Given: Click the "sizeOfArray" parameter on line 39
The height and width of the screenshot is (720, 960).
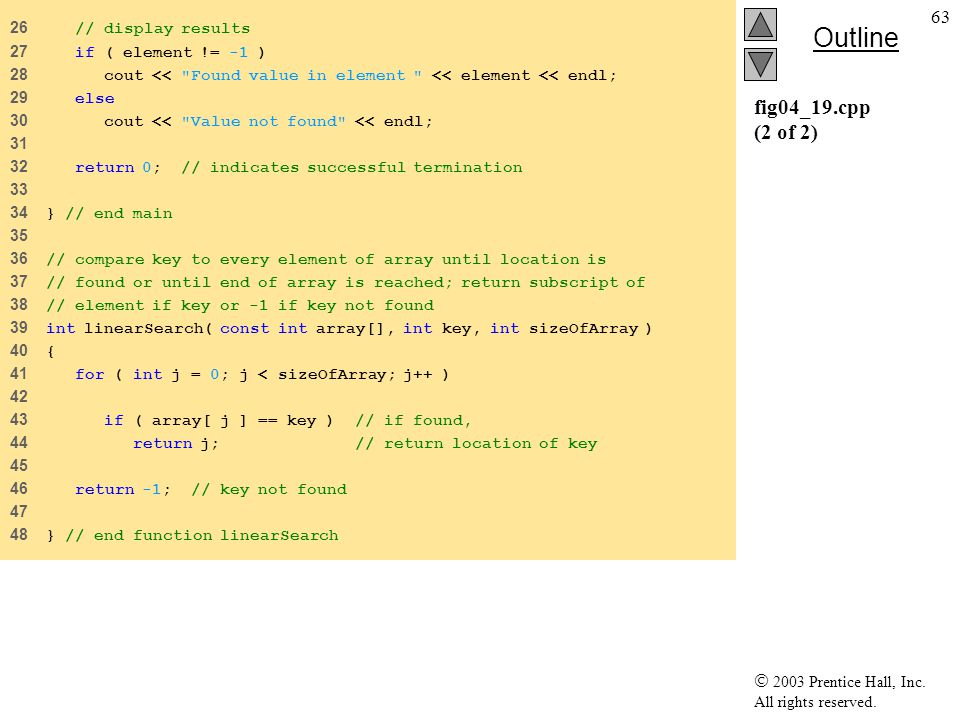Looking at the screenshot, I should click(x=583, y=328).
